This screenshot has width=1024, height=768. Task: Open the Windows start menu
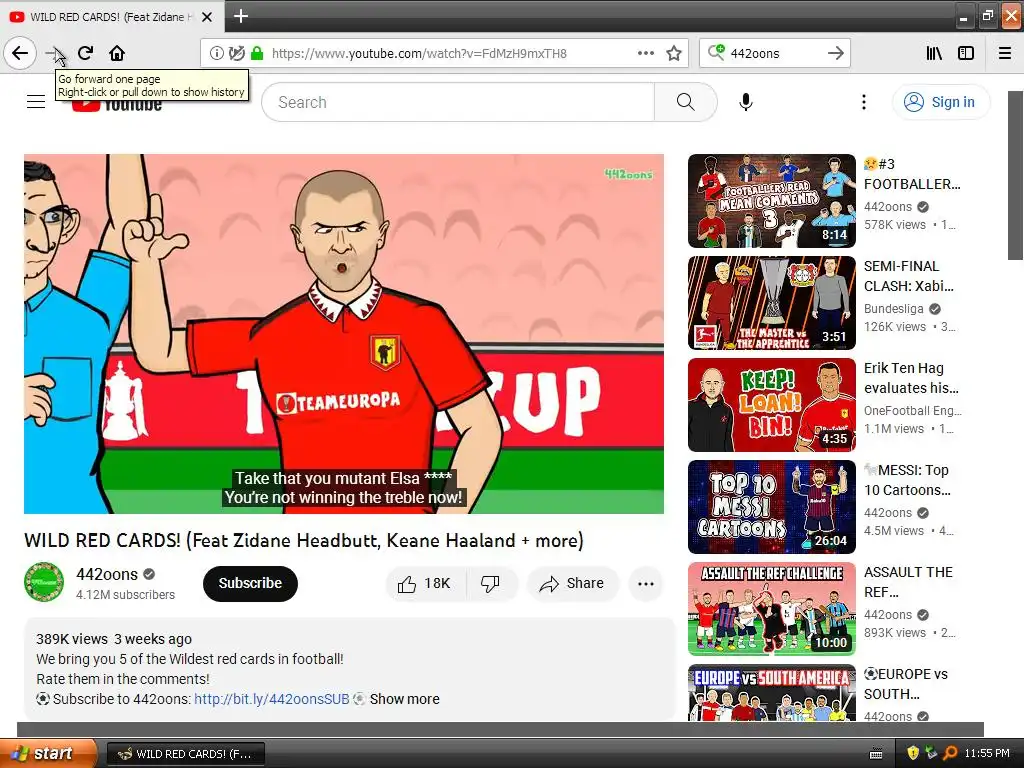coord(48,753)
